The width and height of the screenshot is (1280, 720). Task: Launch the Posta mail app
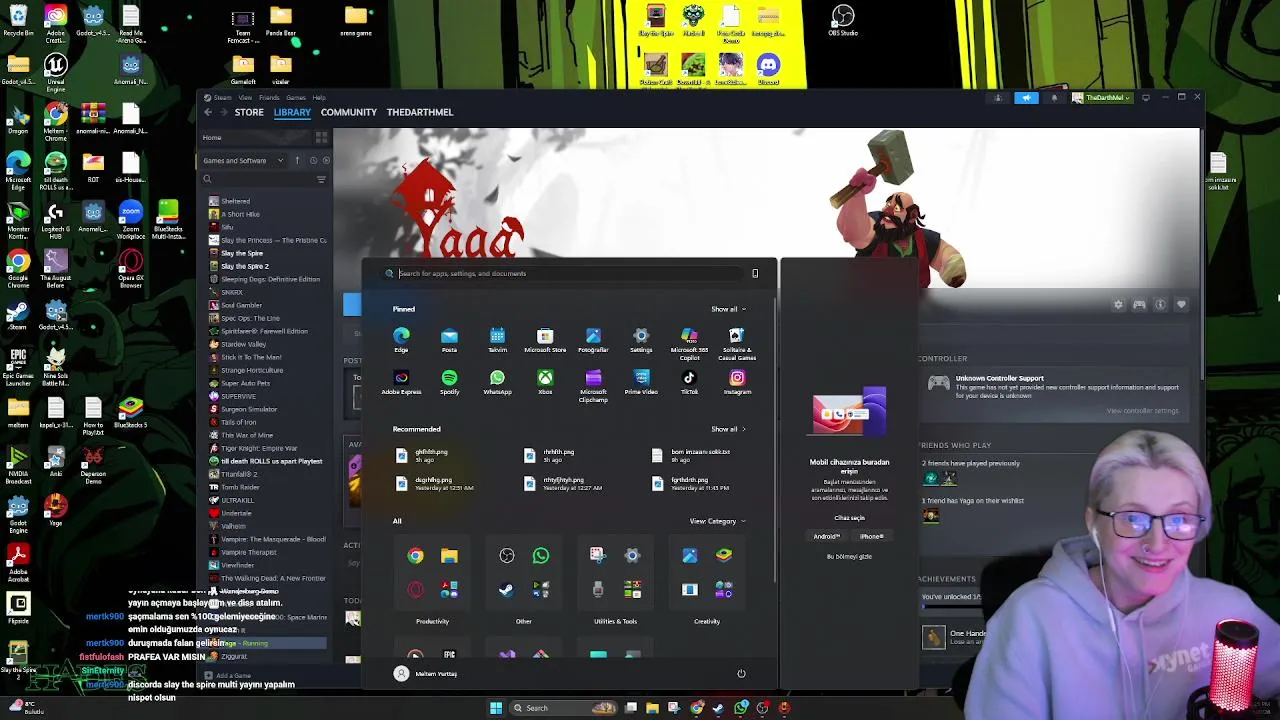(449, 340)
